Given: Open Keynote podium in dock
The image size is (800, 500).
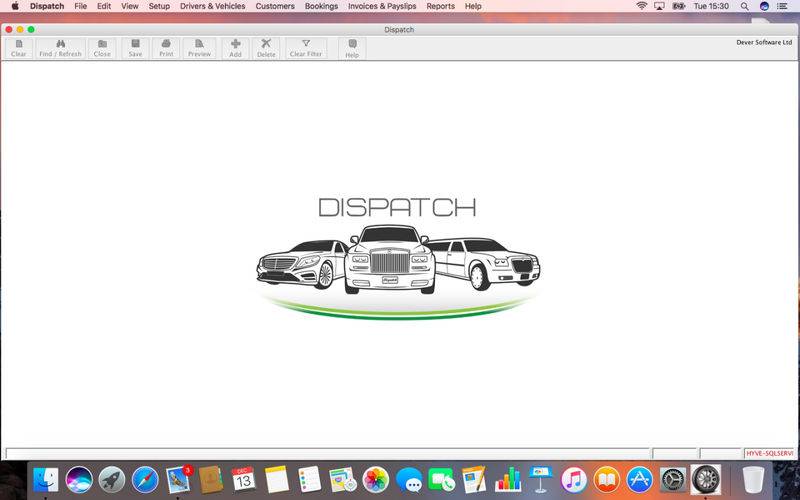Looking at the screenshot, I should pyautogui.click(x=541, y=479).
